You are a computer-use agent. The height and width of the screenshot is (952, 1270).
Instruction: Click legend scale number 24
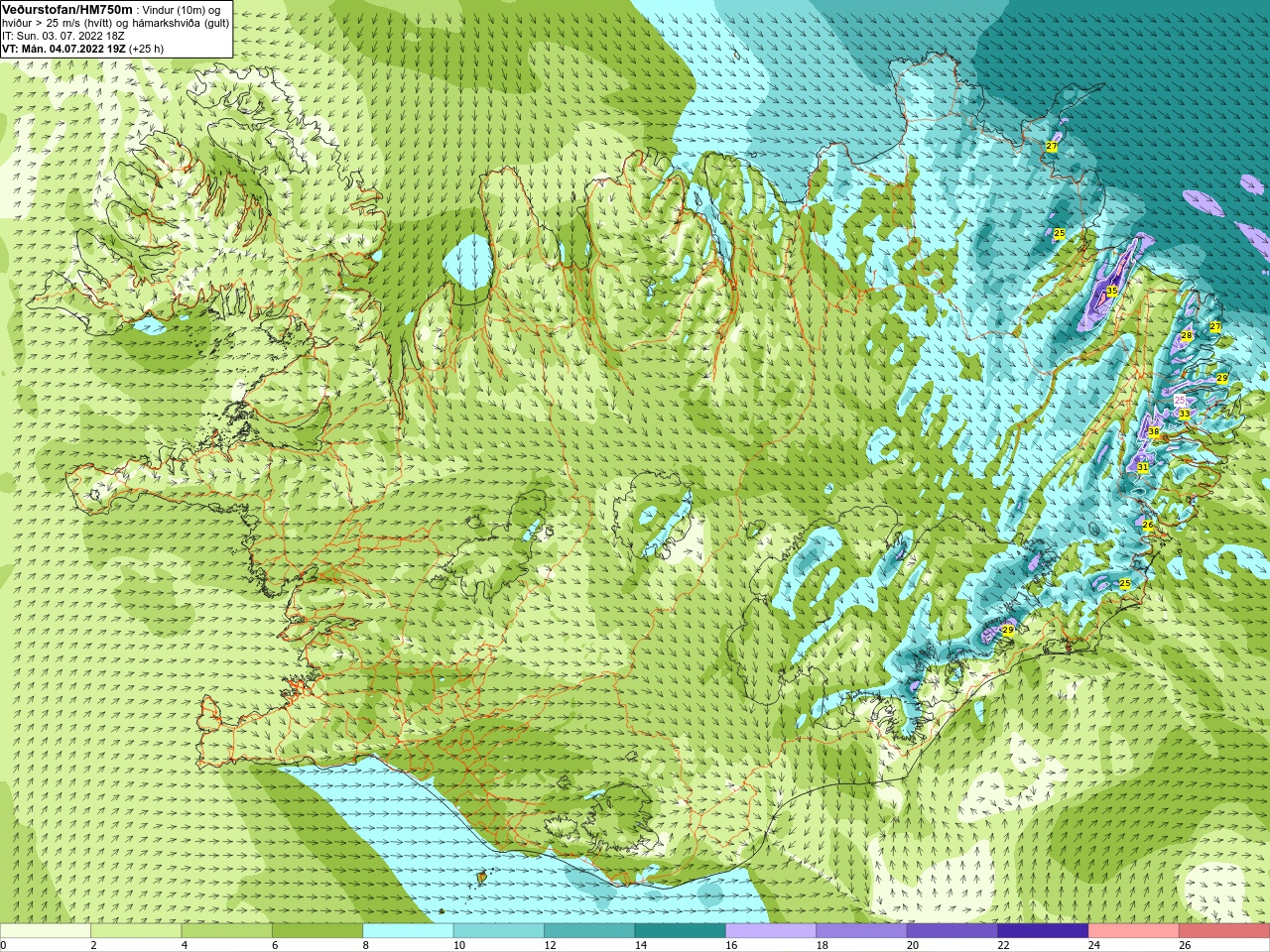coord(1093,946)
